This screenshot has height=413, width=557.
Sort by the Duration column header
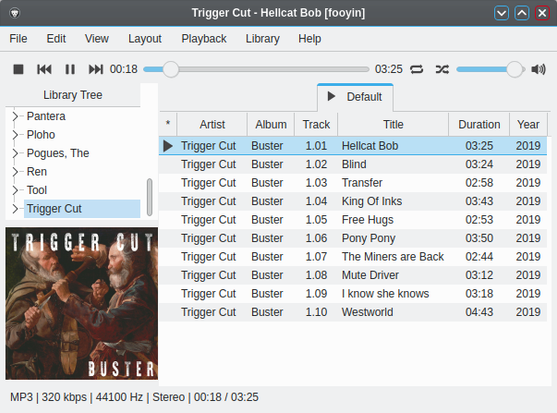[x=479, y=124]
